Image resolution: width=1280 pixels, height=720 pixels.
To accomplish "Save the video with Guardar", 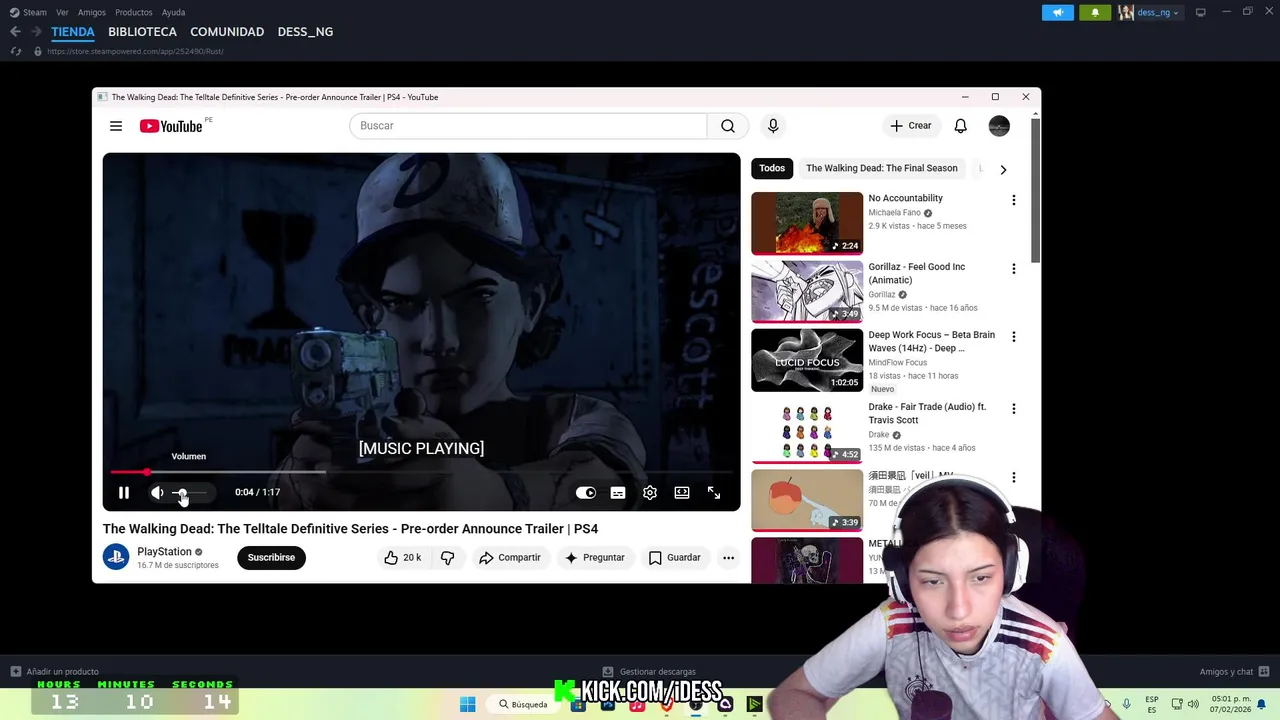I will point(675,558).
